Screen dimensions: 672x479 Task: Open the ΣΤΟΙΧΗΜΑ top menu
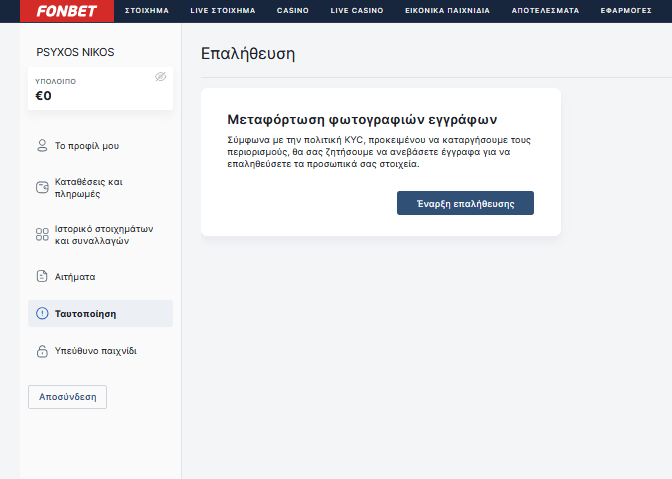(x=146, y=11)
